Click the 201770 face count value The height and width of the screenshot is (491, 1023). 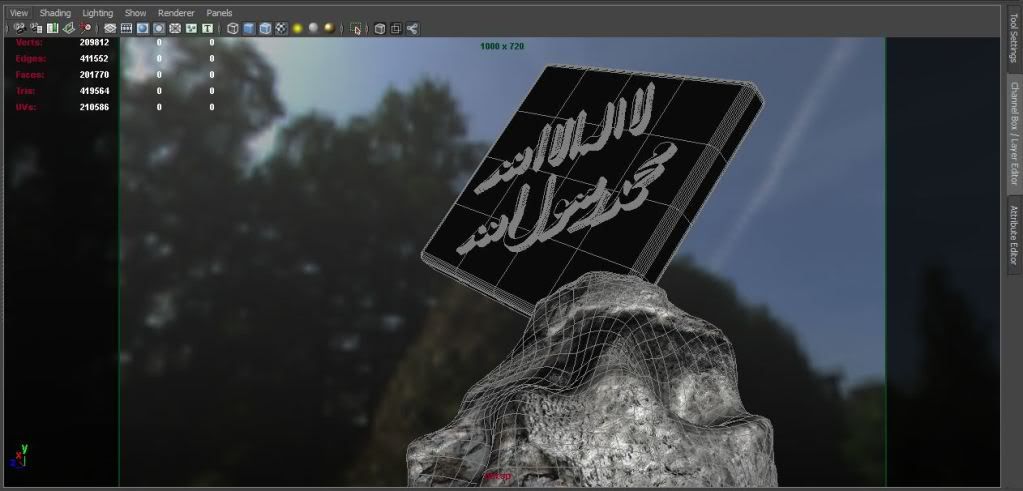(94, 74)
